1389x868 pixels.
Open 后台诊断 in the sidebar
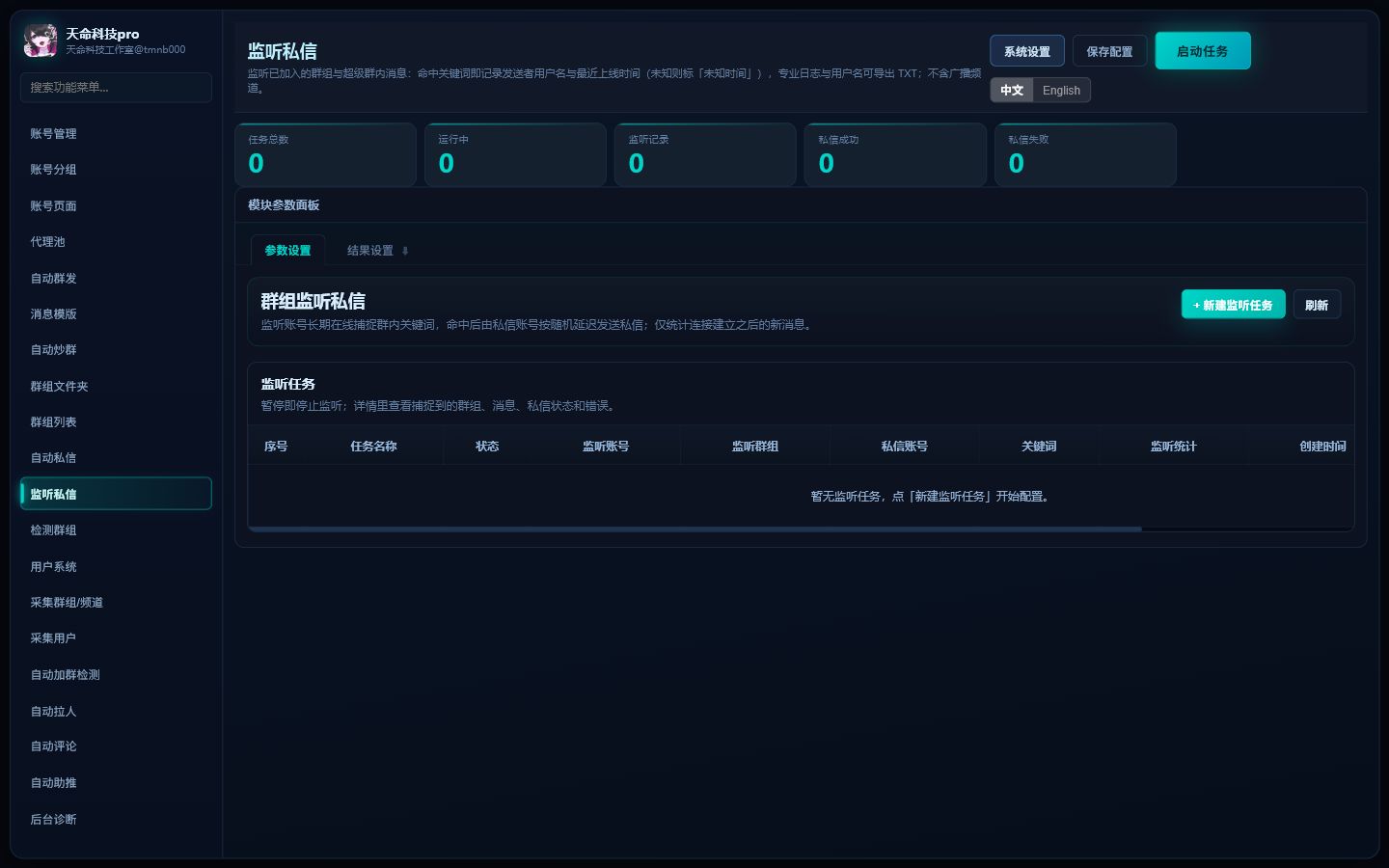116,819
